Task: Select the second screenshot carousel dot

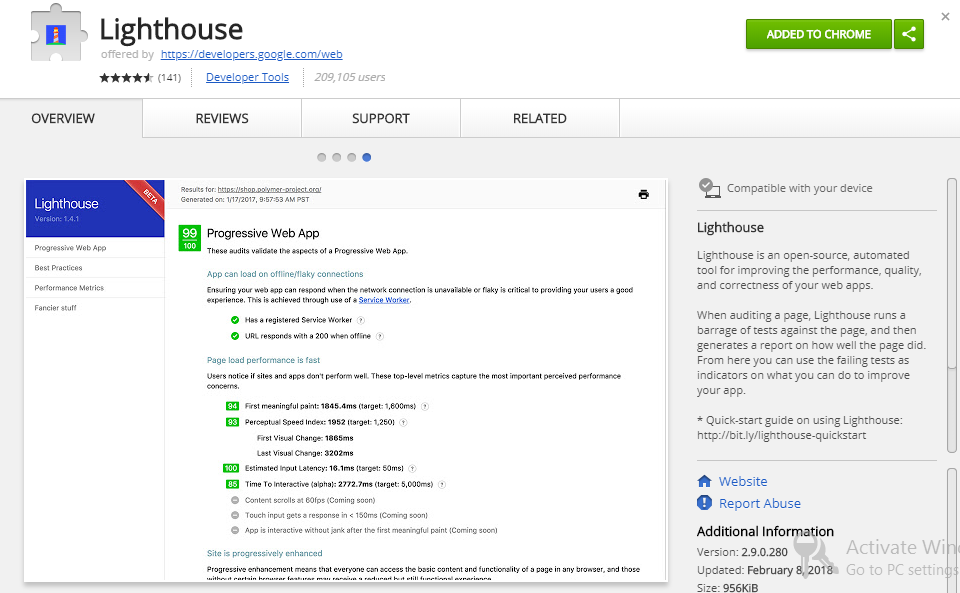Action: [336, 157]
